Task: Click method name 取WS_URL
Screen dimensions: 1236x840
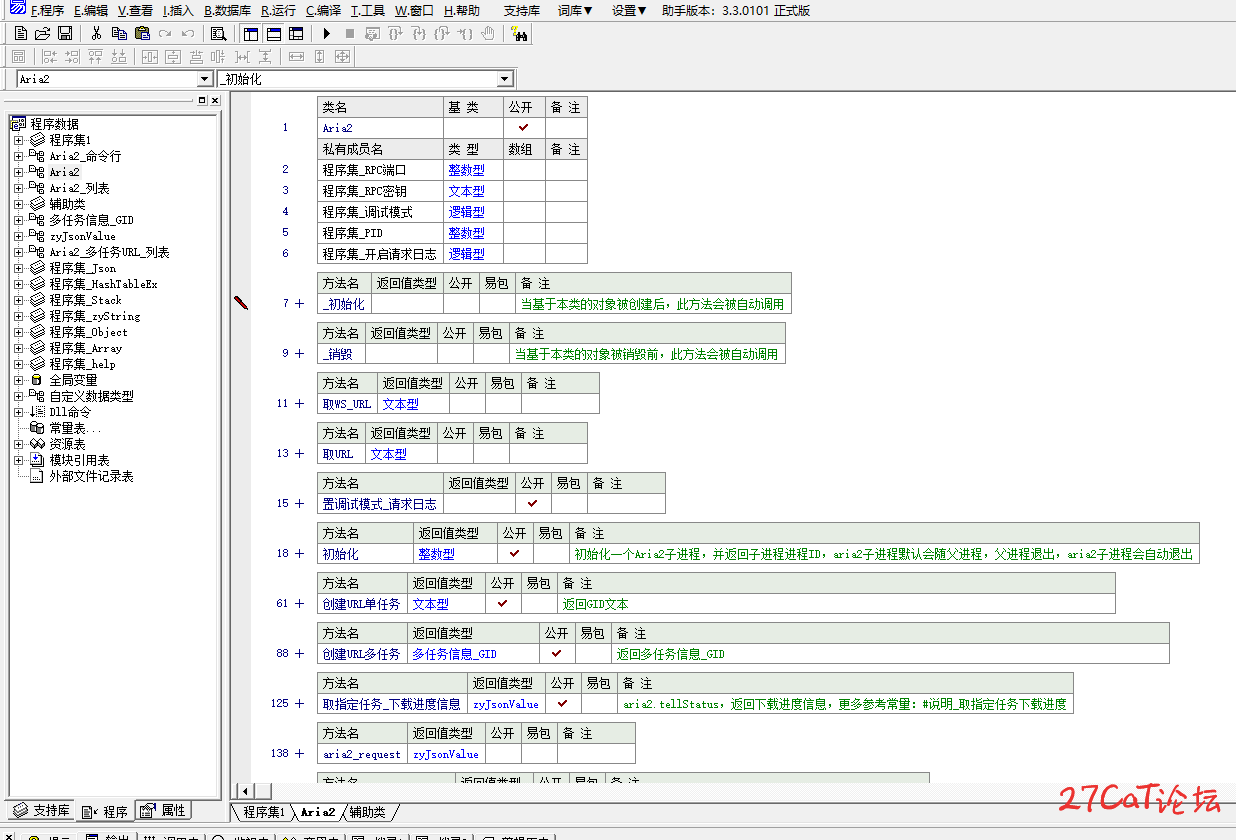Action: (346, 404)
